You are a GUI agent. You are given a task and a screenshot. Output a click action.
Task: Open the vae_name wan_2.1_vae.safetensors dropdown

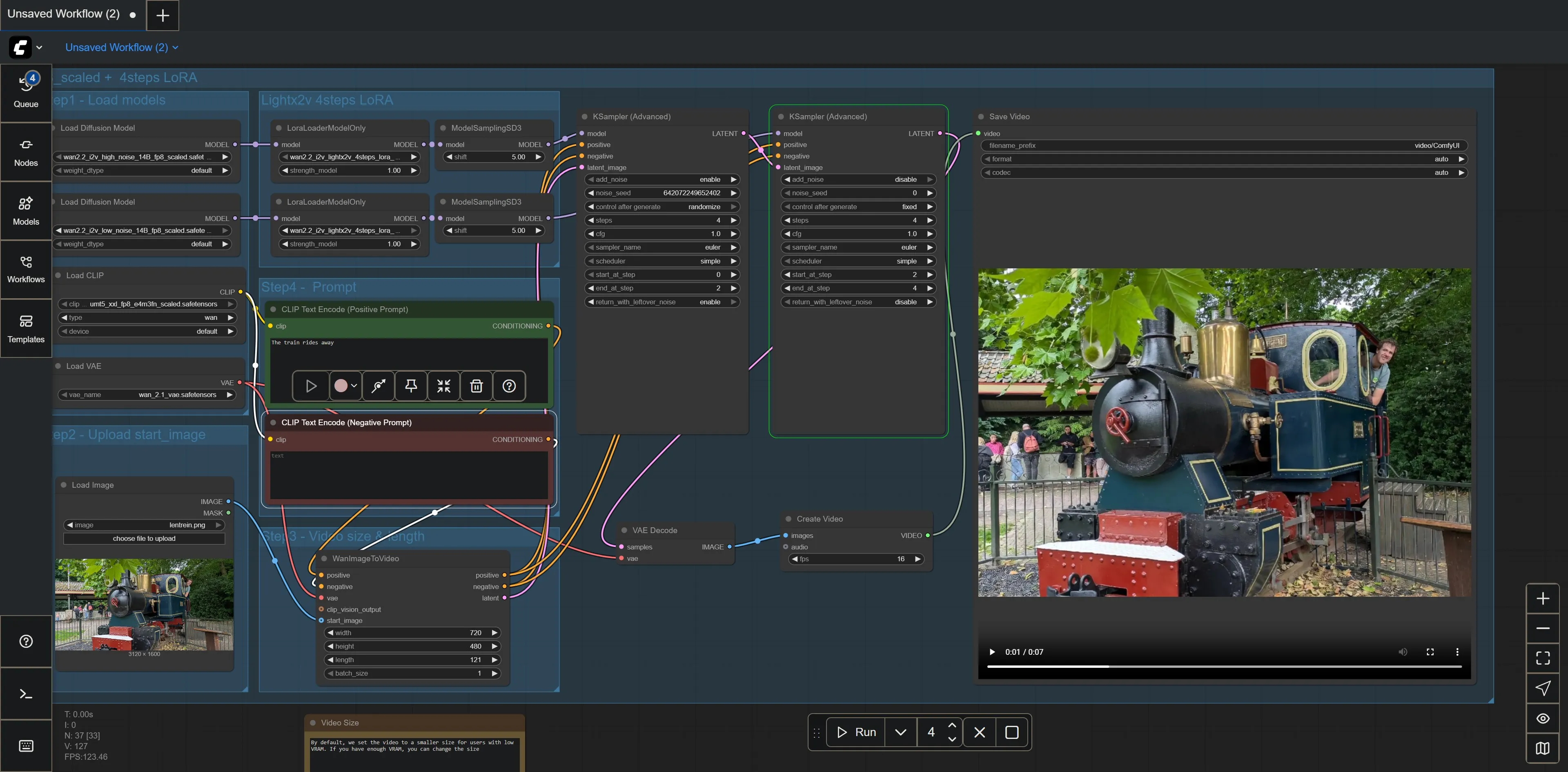pos(147,395)
